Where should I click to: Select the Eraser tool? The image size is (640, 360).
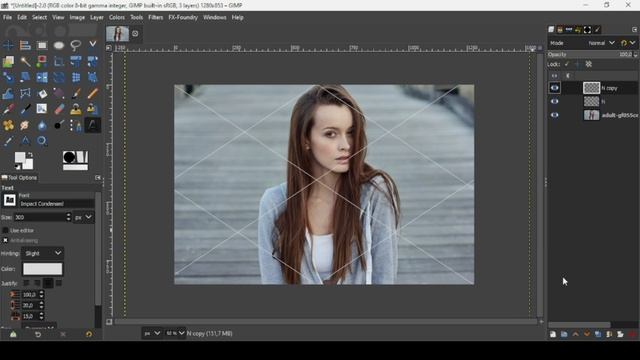click(59, 109)
